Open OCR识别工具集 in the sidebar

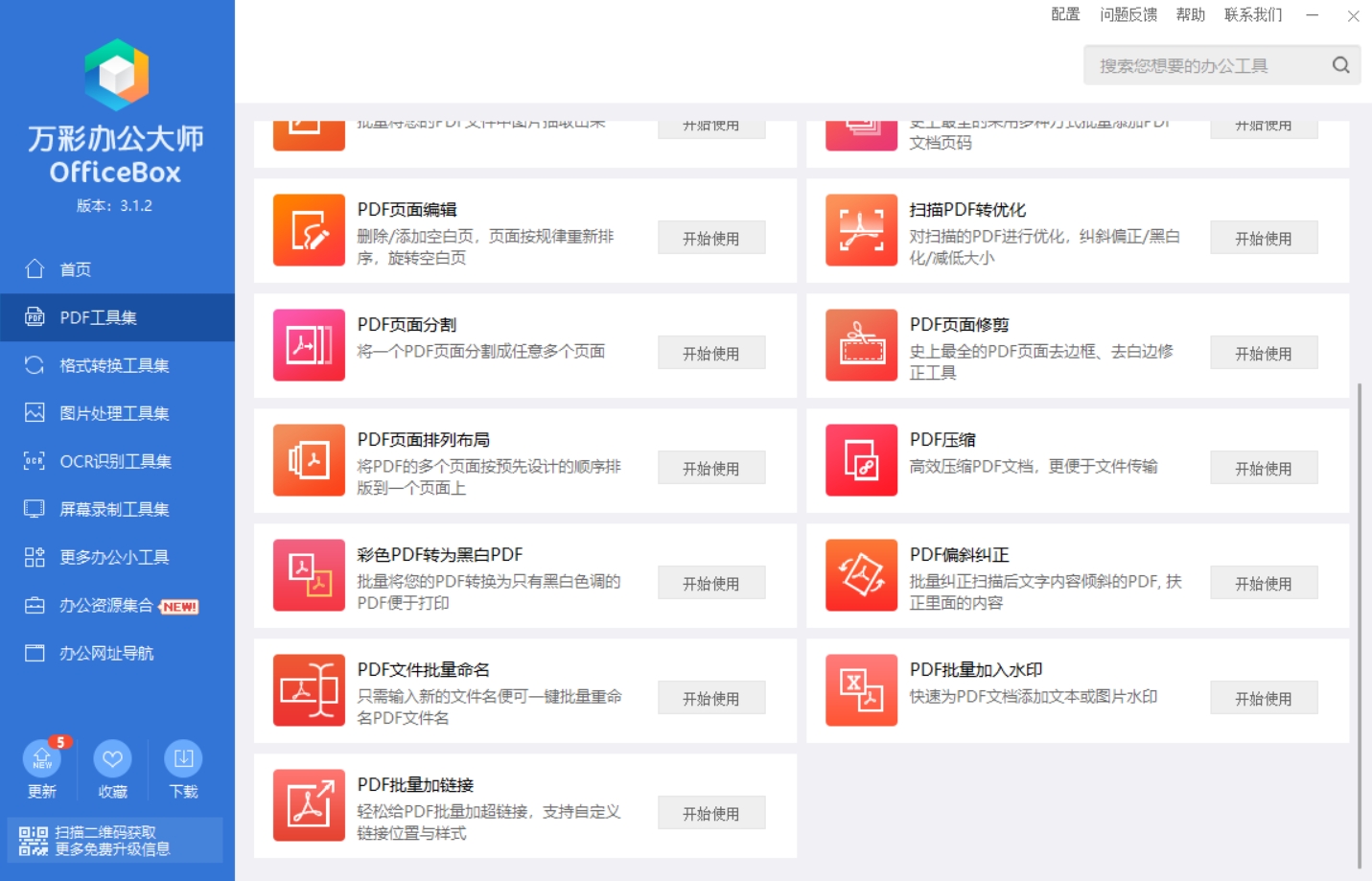(117, 461)
